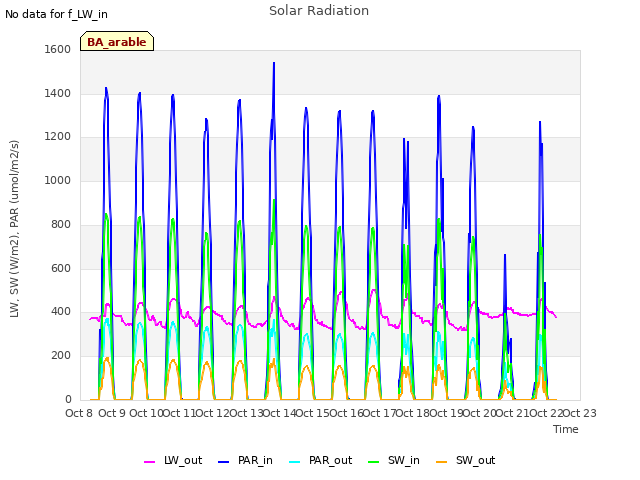The image size is (640, 480).
Task: Click the 'No data for f_LW_in' message
Action: (x=56, y=14)
